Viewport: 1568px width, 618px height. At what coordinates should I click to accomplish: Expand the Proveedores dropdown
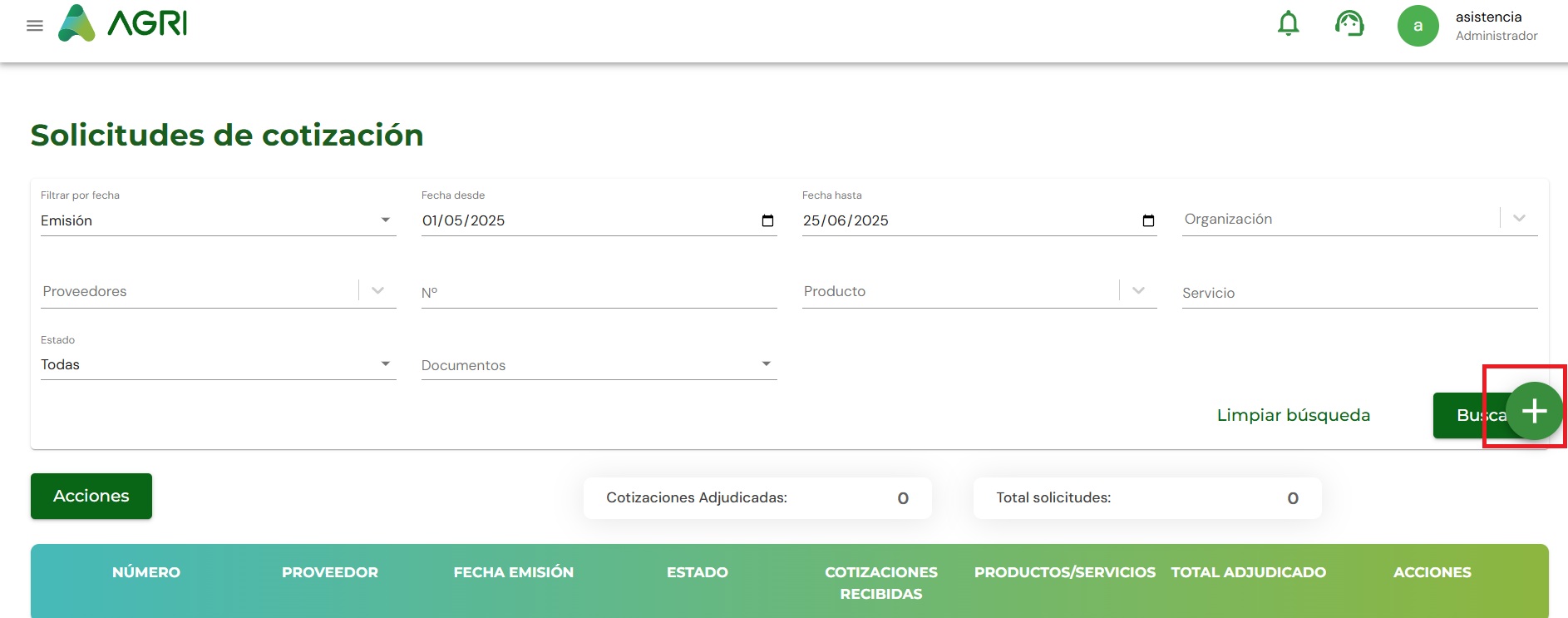click(x=377, y=290)
